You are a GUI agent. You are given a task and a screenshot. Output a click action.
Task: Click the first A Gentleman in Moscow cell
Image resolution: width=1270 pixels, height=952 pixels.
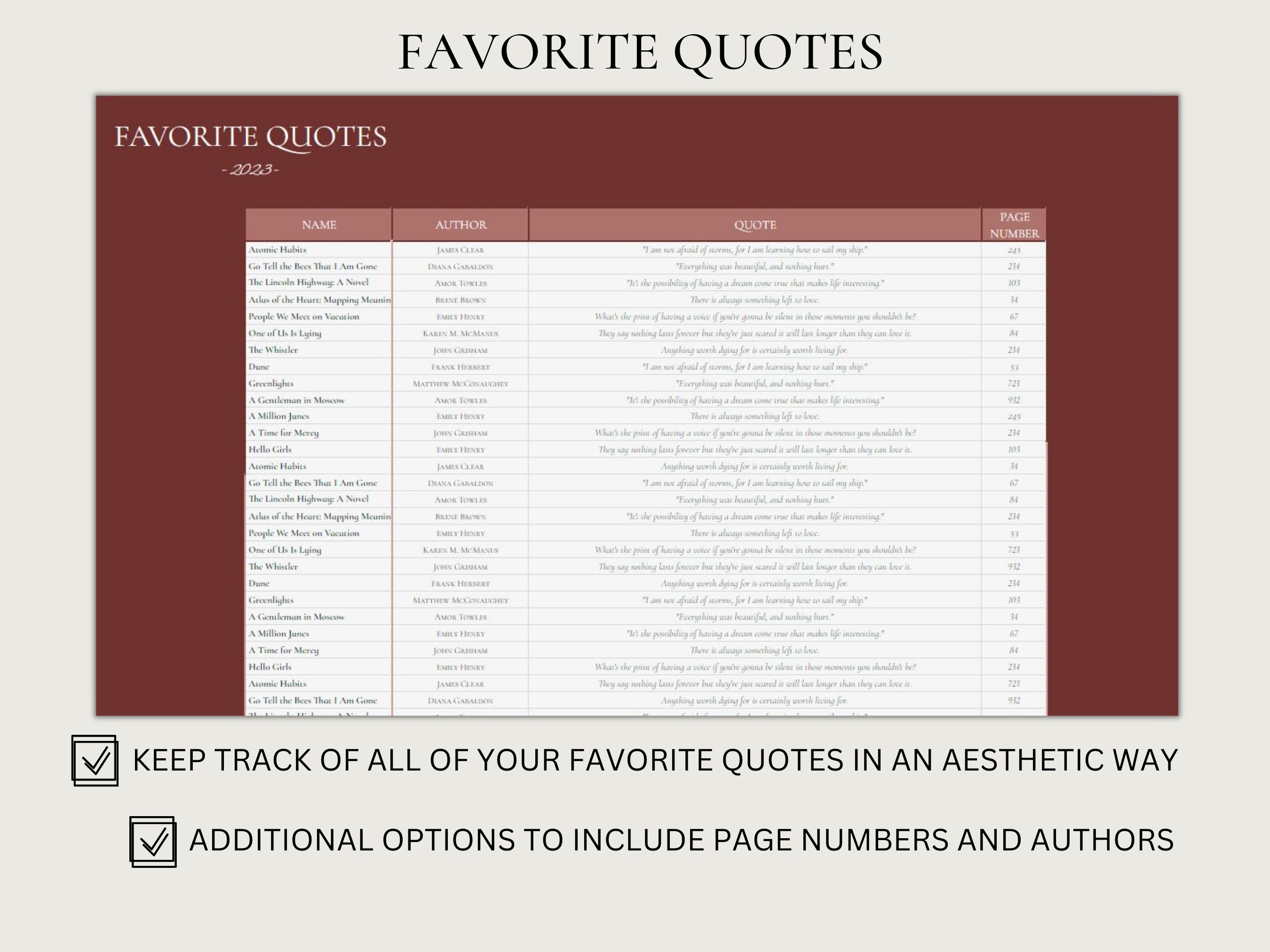318,400
